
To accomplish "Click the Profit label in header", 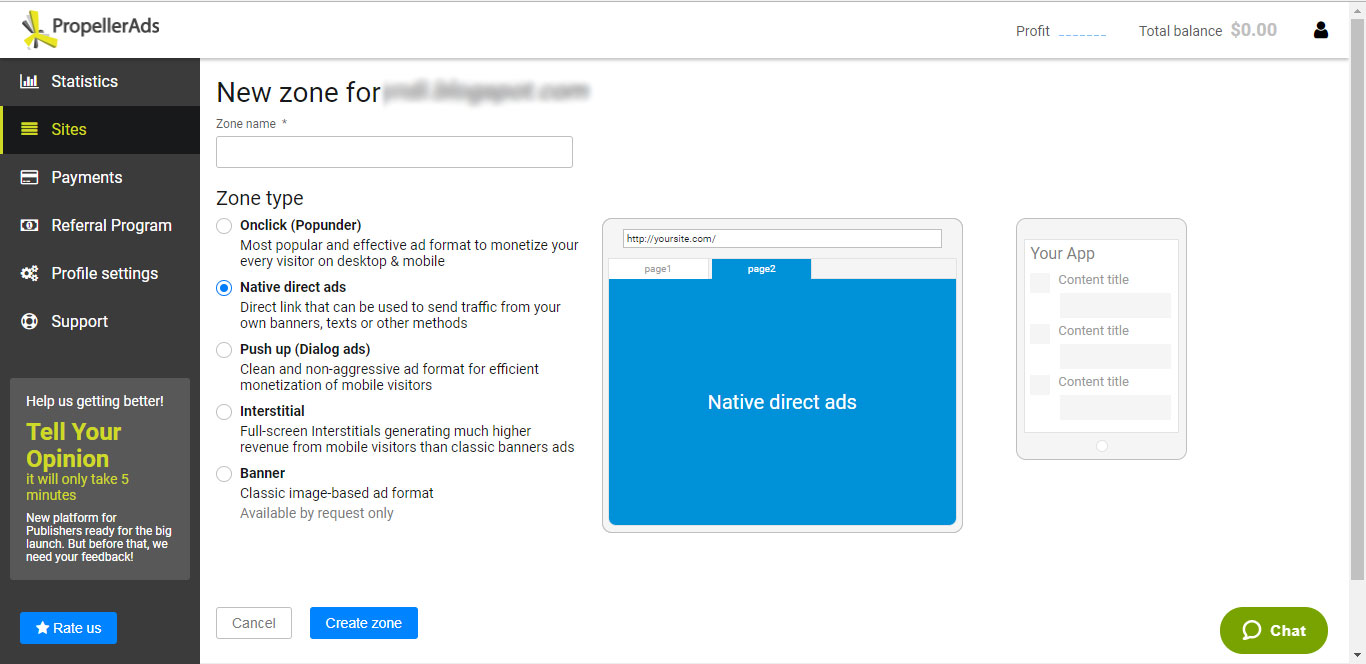I will 1032,31.
